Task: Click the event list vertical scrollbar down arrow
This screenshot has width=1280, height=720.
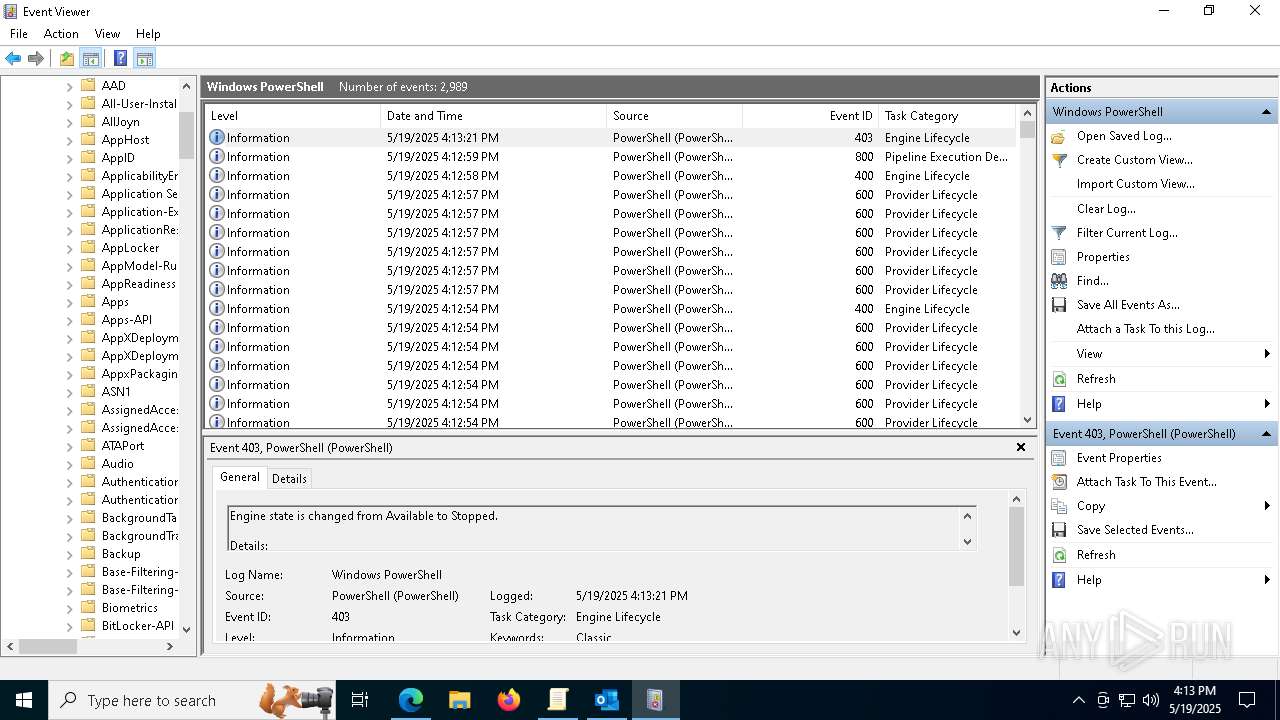Action: (1027, 420)
